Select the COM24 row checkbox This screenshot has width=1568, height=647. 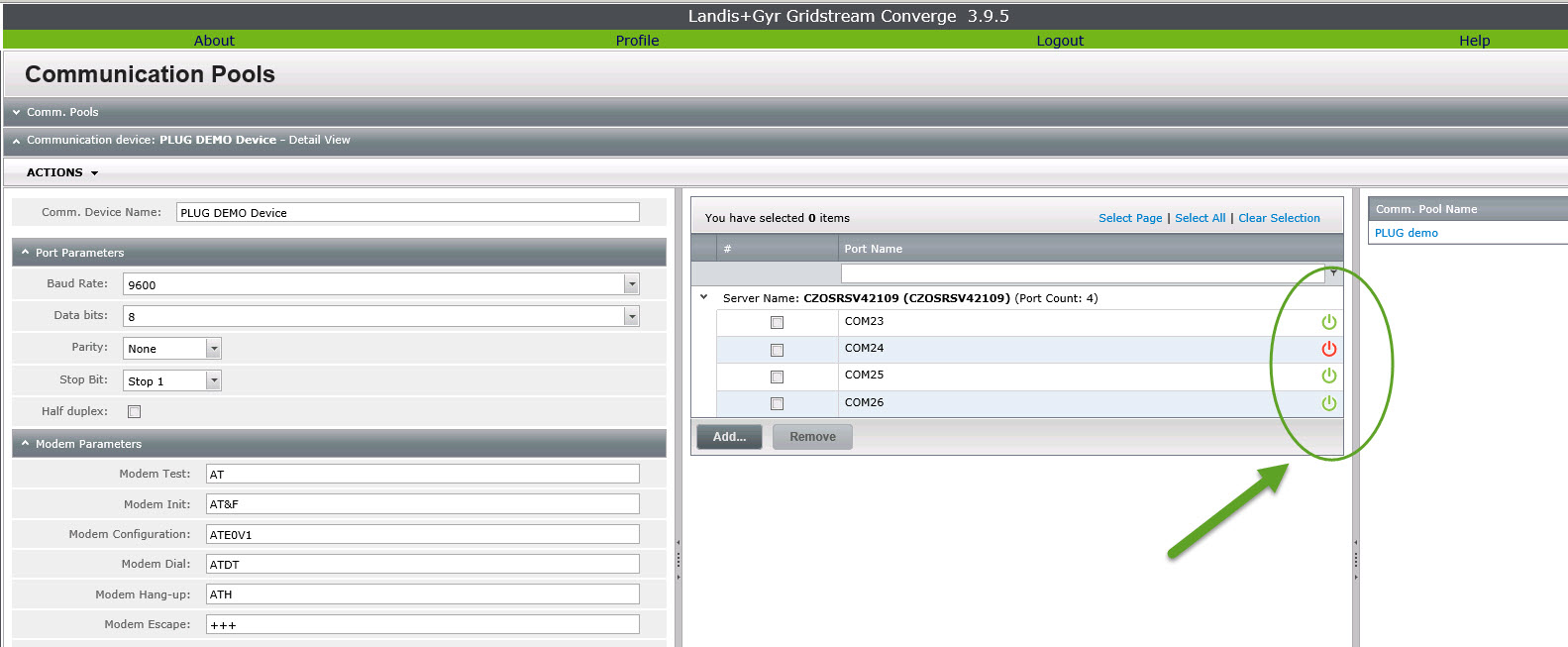pyautogui.click(x=777, y=350)
